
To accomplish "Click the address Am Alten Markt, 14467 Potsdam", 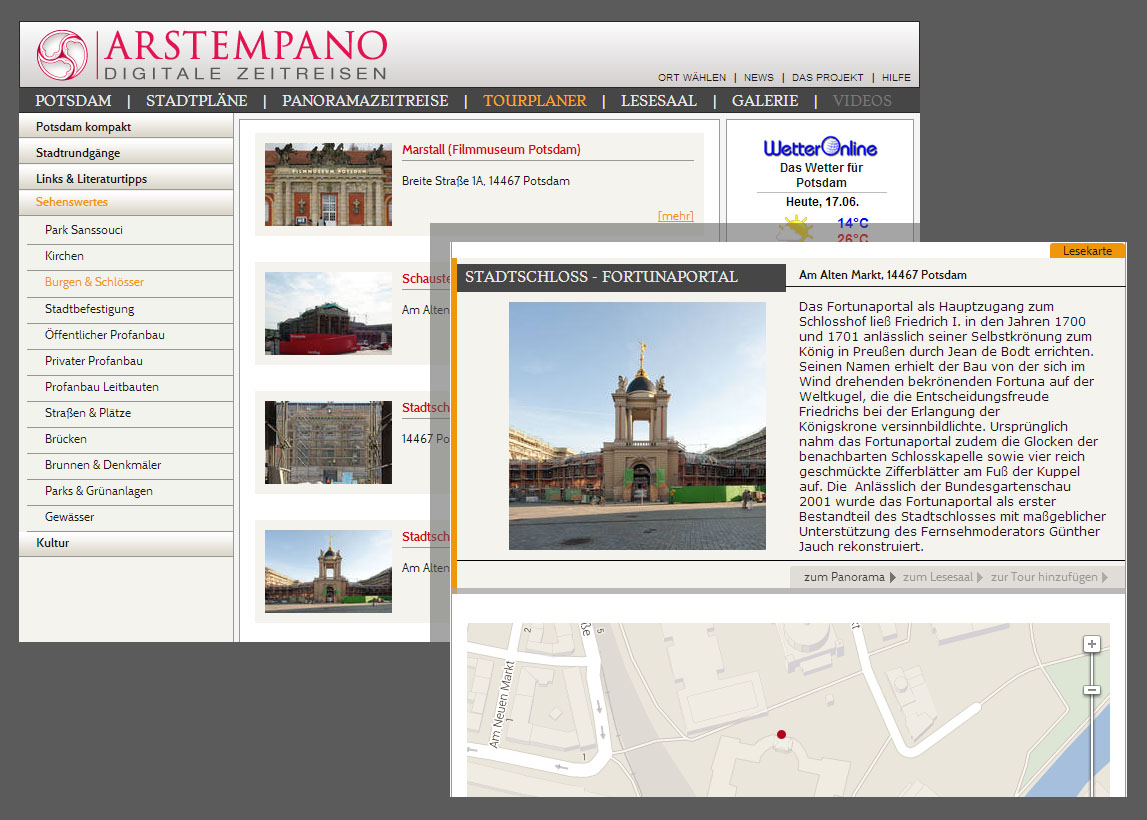I will pyautogui.click(x=882, y=275).
